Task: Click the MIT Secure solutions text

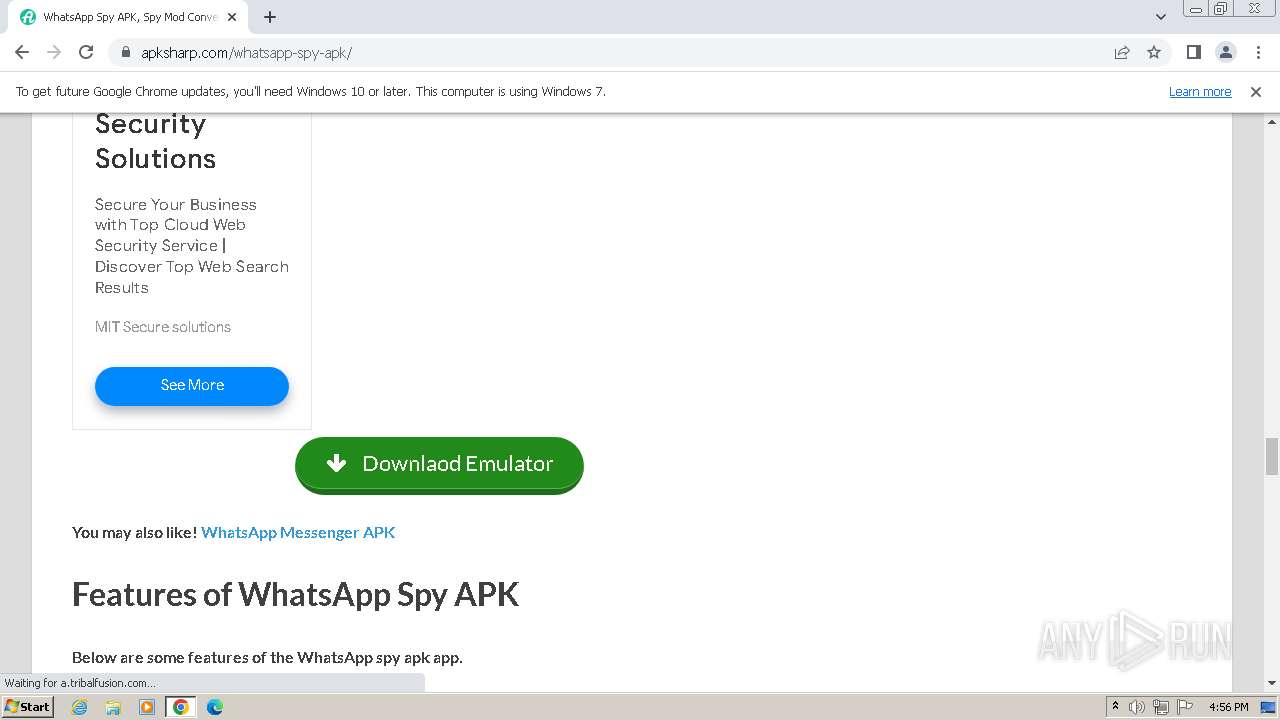Action: (x=163, y=327)
